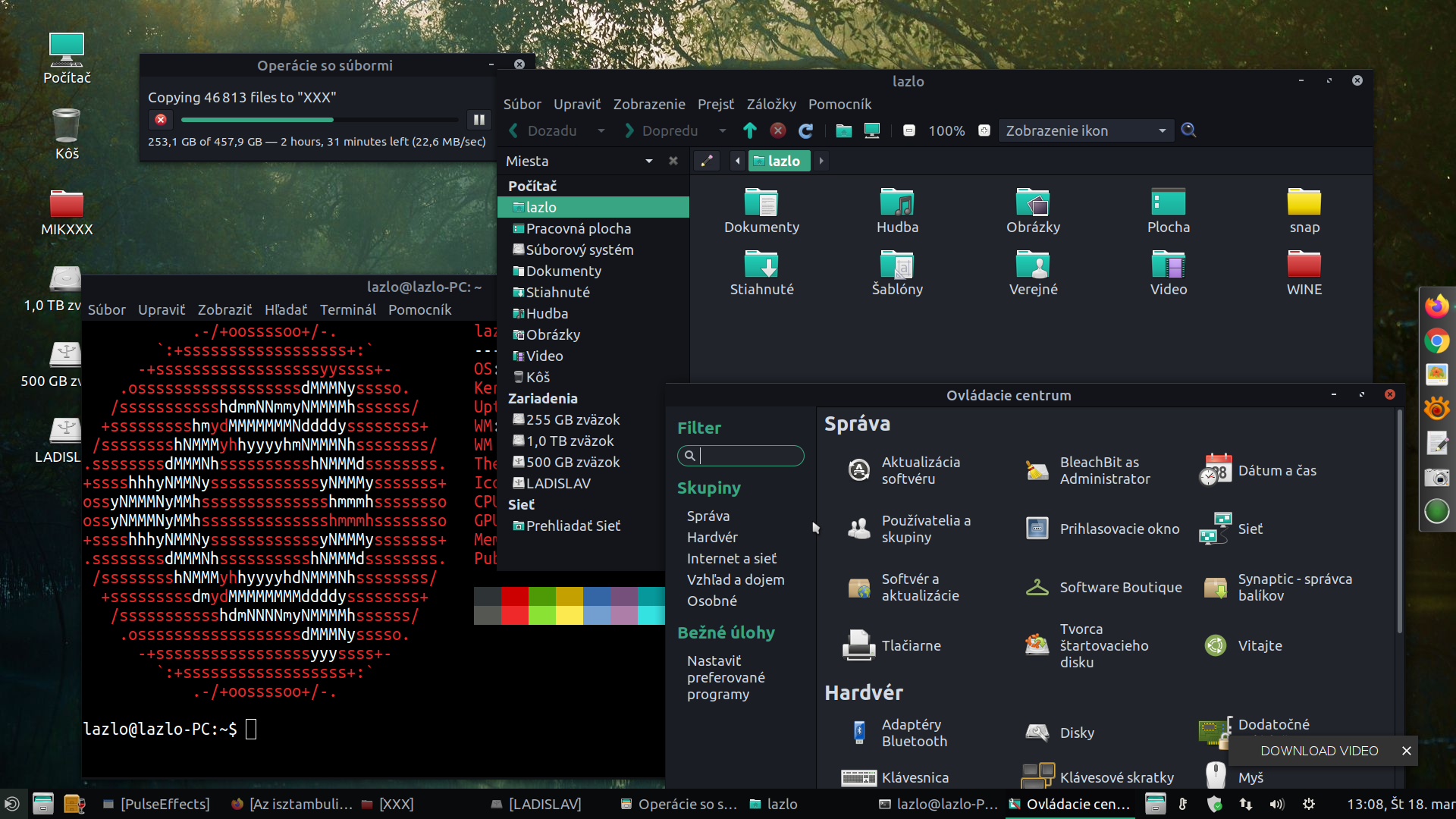This screenshot has height=819, width=1456.
Task: Open the Dozadu history dropdown arrow
Action: point(601,130)
